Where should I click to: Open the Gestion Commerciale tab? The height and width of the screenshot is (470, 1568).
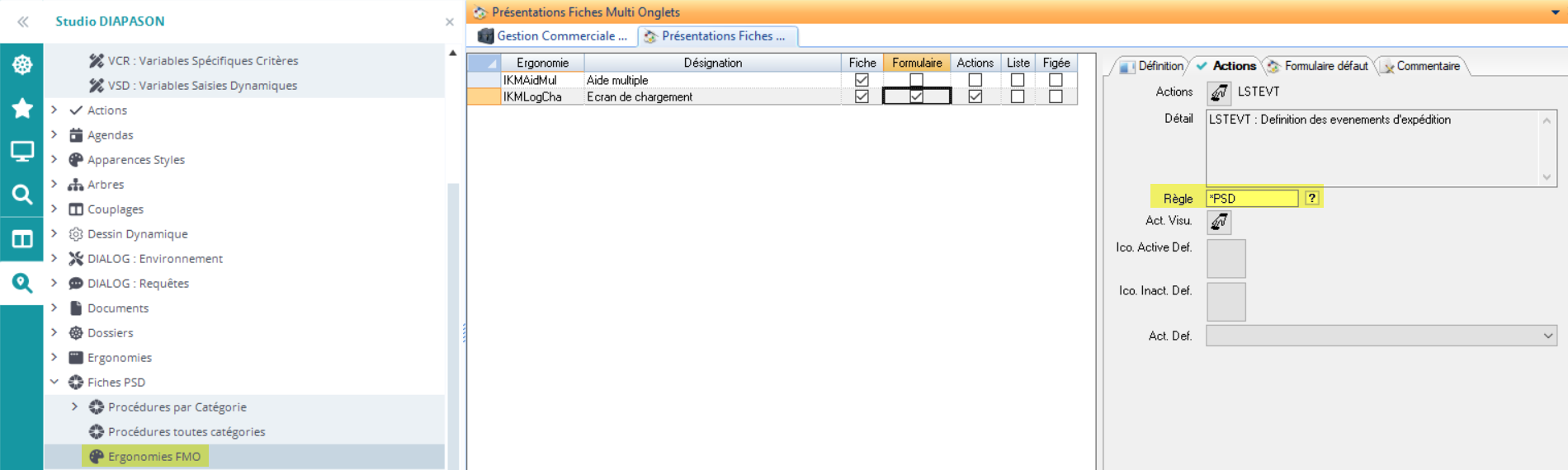pos(554,36)
